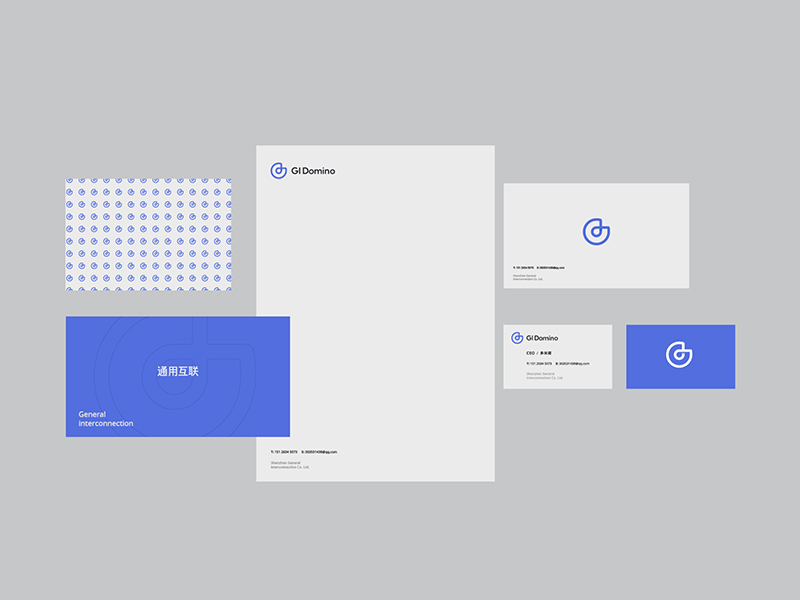800x600 pixels.
Task: Click the contact line on the envelope
Action: click(539, 268)
